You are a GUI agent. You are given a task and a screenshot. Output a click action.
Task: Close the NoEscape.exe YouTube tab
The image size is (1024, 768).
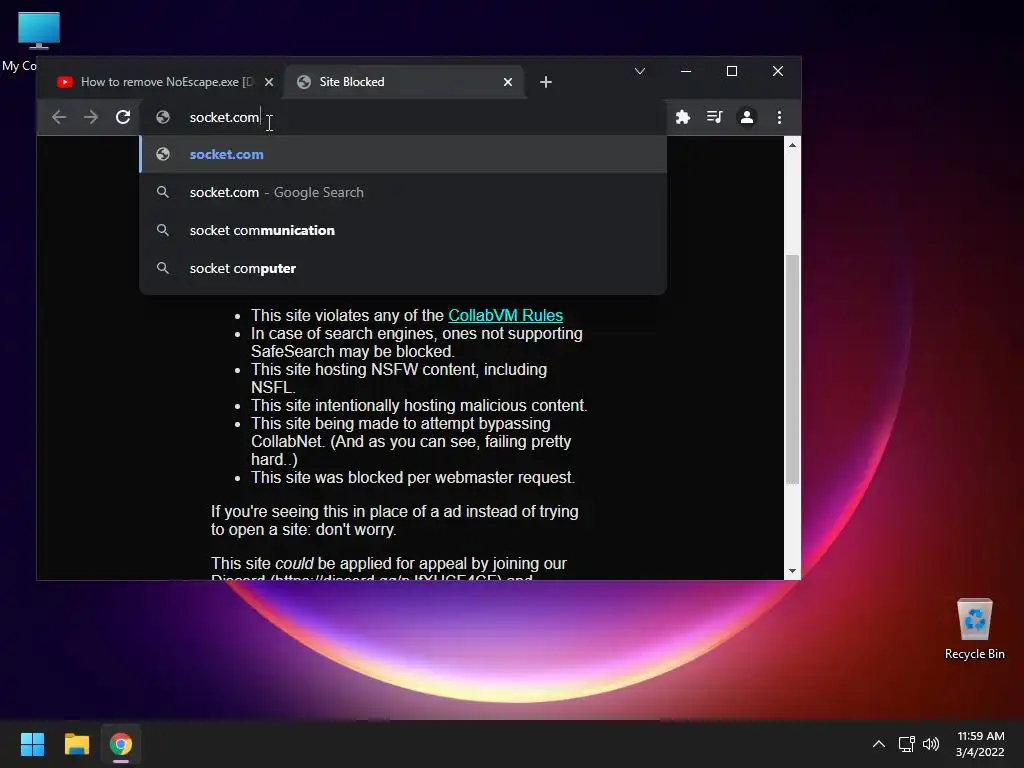(269, 82)
